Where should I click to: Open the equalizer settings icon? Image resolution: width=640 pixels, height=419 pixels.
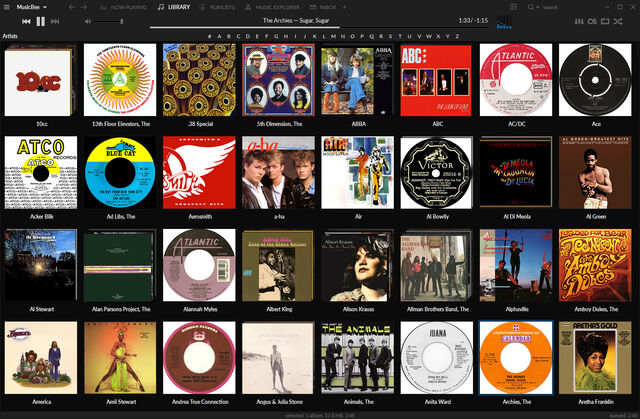coord(579,21)
